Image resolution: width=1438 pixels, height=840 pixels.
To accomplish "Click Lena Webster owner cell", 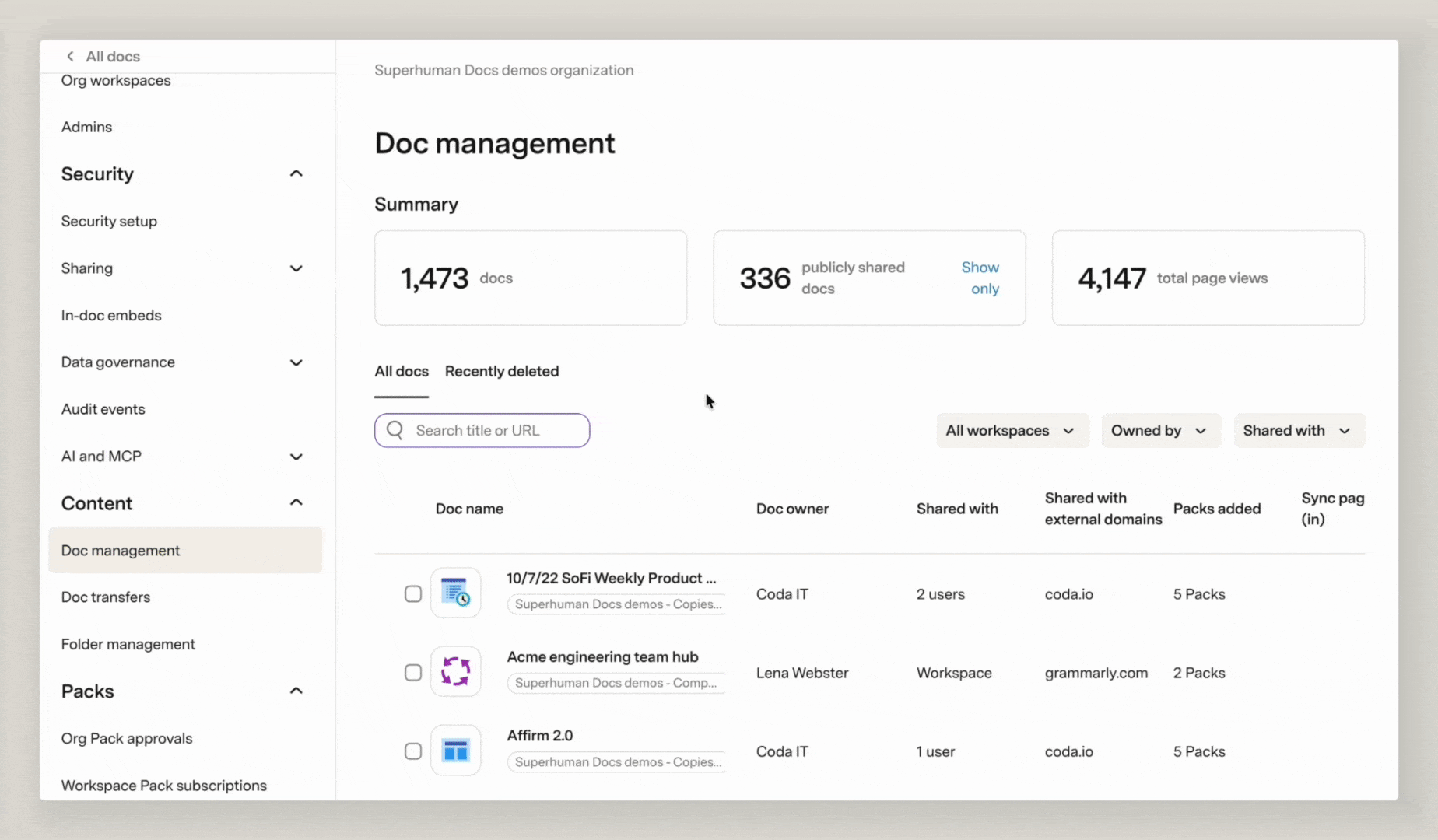I will (x=802, y=673).
